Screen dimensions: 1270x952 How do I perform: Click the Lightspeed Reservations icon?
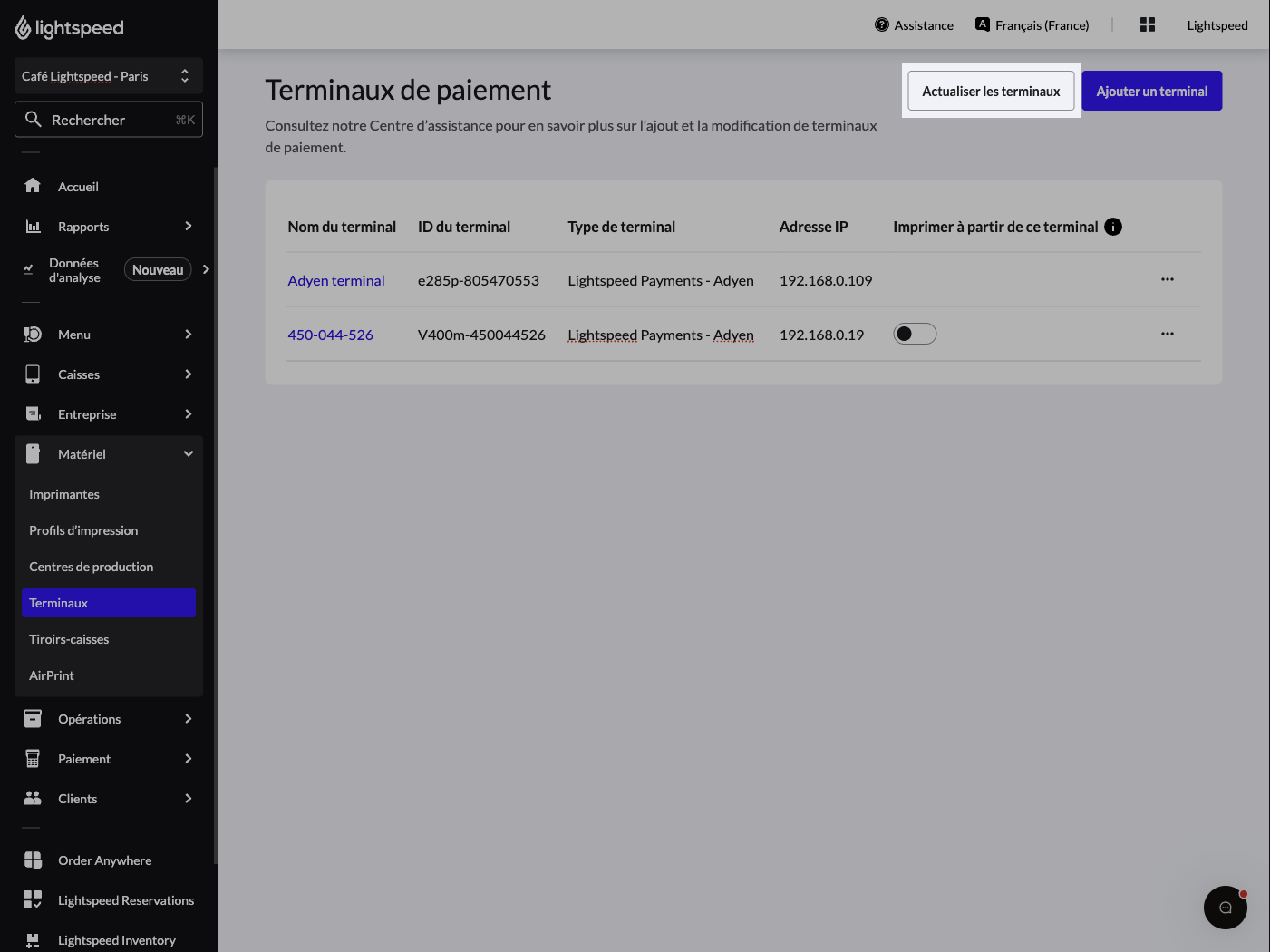[x=33, y=900]
